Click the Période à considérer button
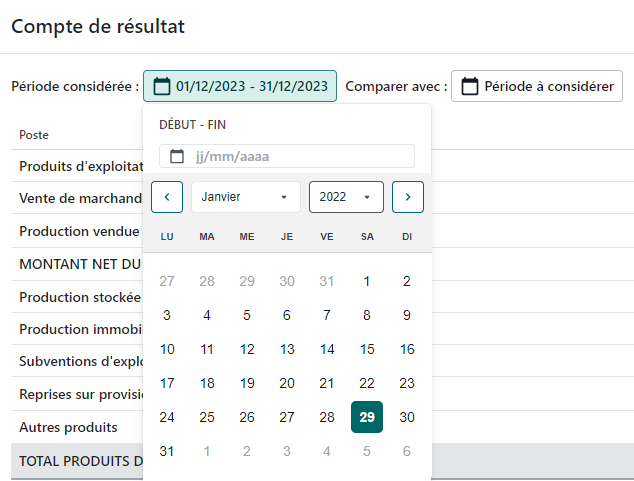 tap(537, 86)
